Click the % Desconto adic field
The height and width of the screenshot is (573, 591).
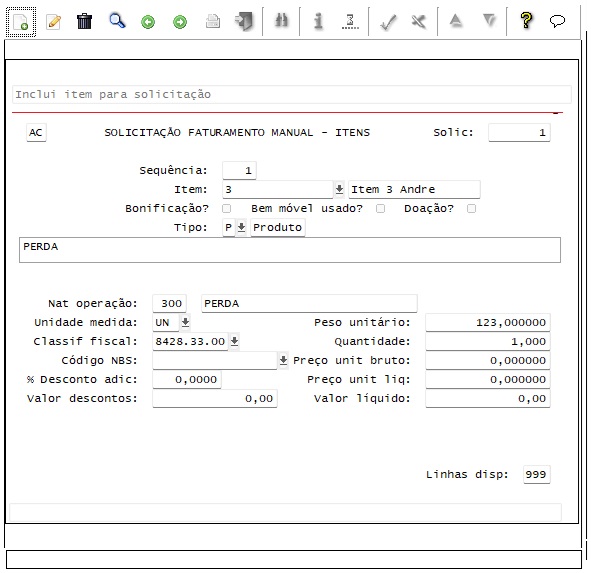point(187,379)
